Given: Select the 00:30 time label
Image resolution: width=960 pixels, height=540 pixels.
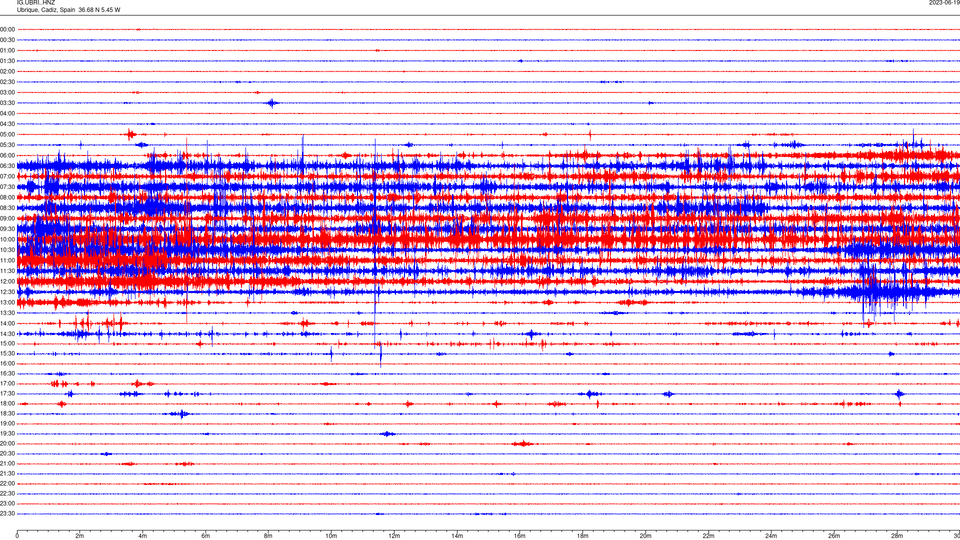Looking at the screenshot, I should (x=7, y=40).
